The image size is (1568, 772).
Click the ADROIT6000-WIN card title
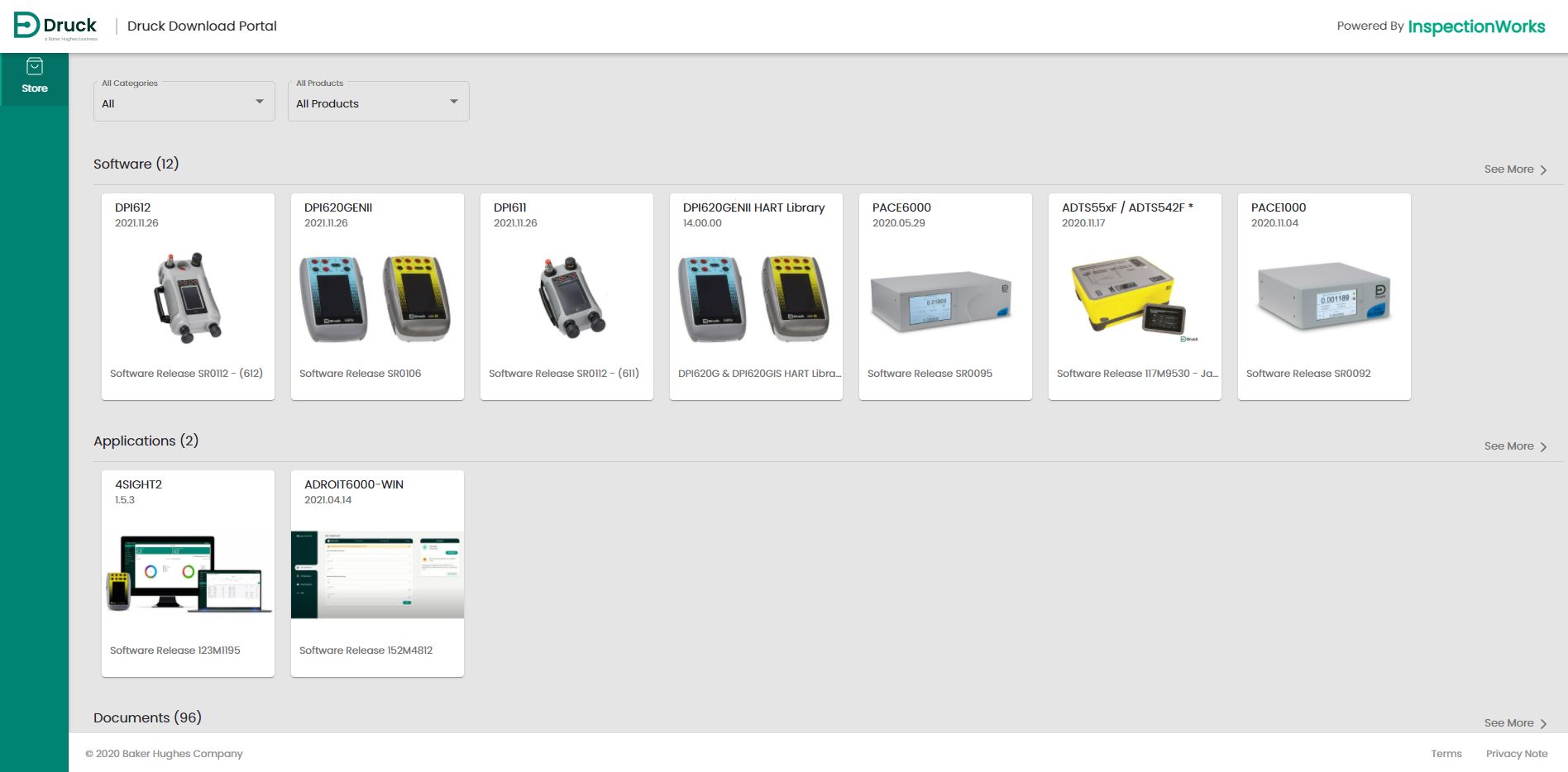click(x=354, y=484)
